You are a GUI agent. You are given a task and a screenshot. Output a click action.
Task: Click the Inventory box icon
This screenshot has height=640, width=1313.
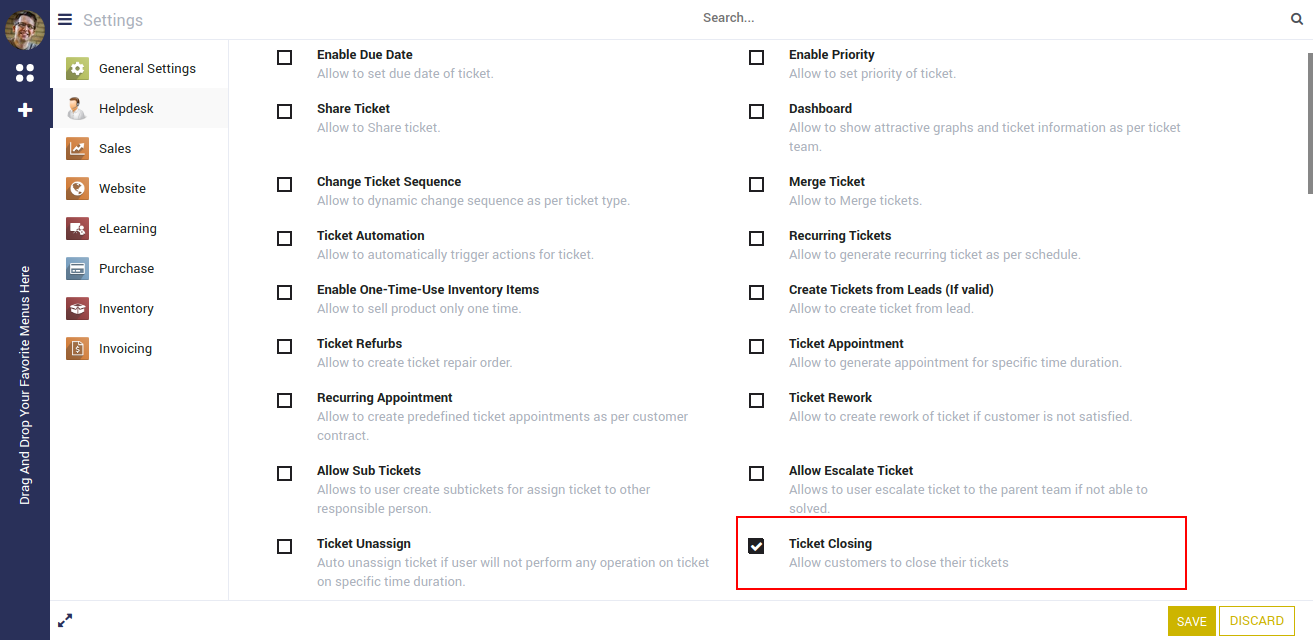pyautogui.click(x=77, y=309)
